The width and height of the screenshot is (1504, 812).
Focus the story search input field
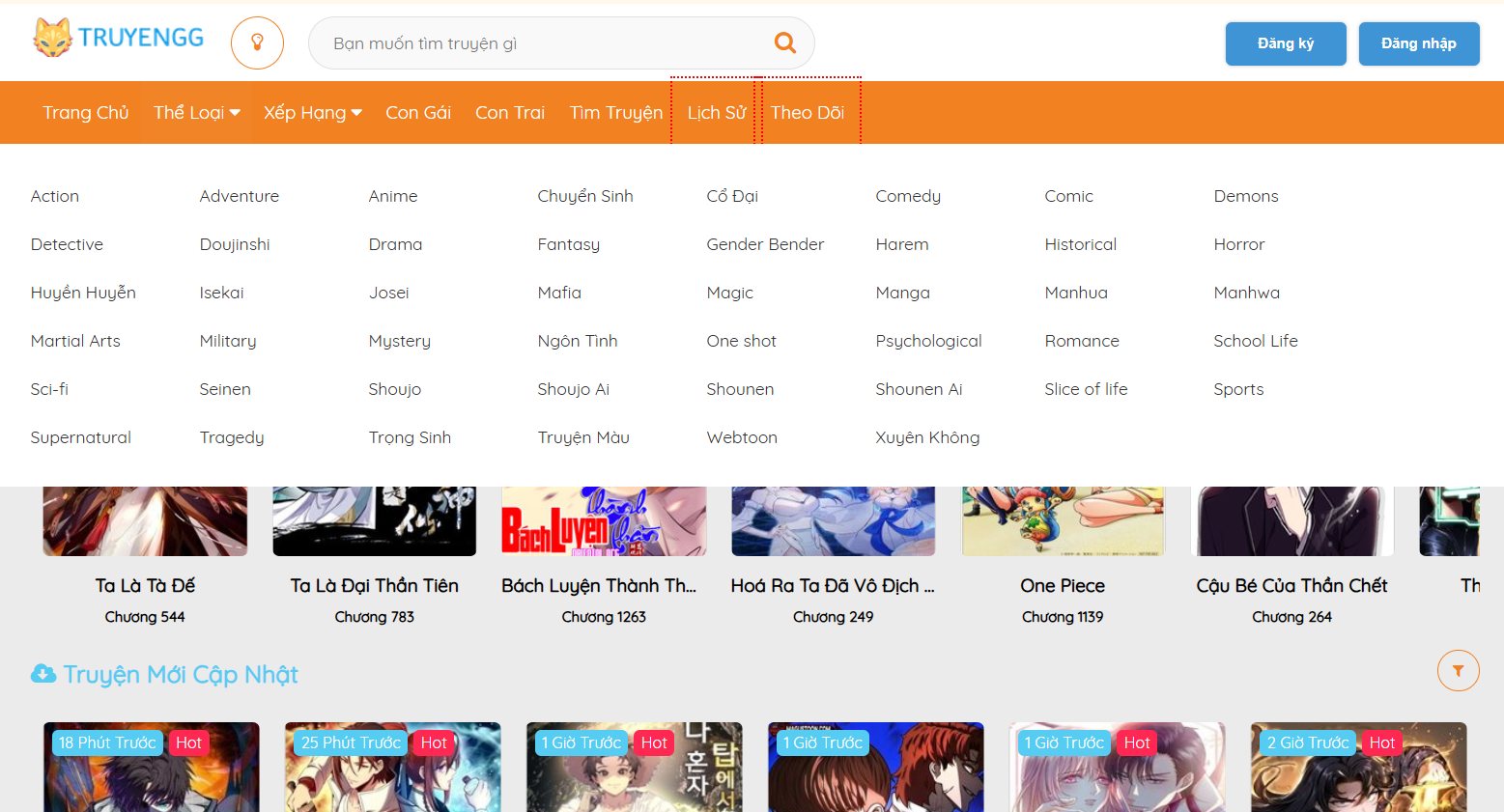point(541,43)
